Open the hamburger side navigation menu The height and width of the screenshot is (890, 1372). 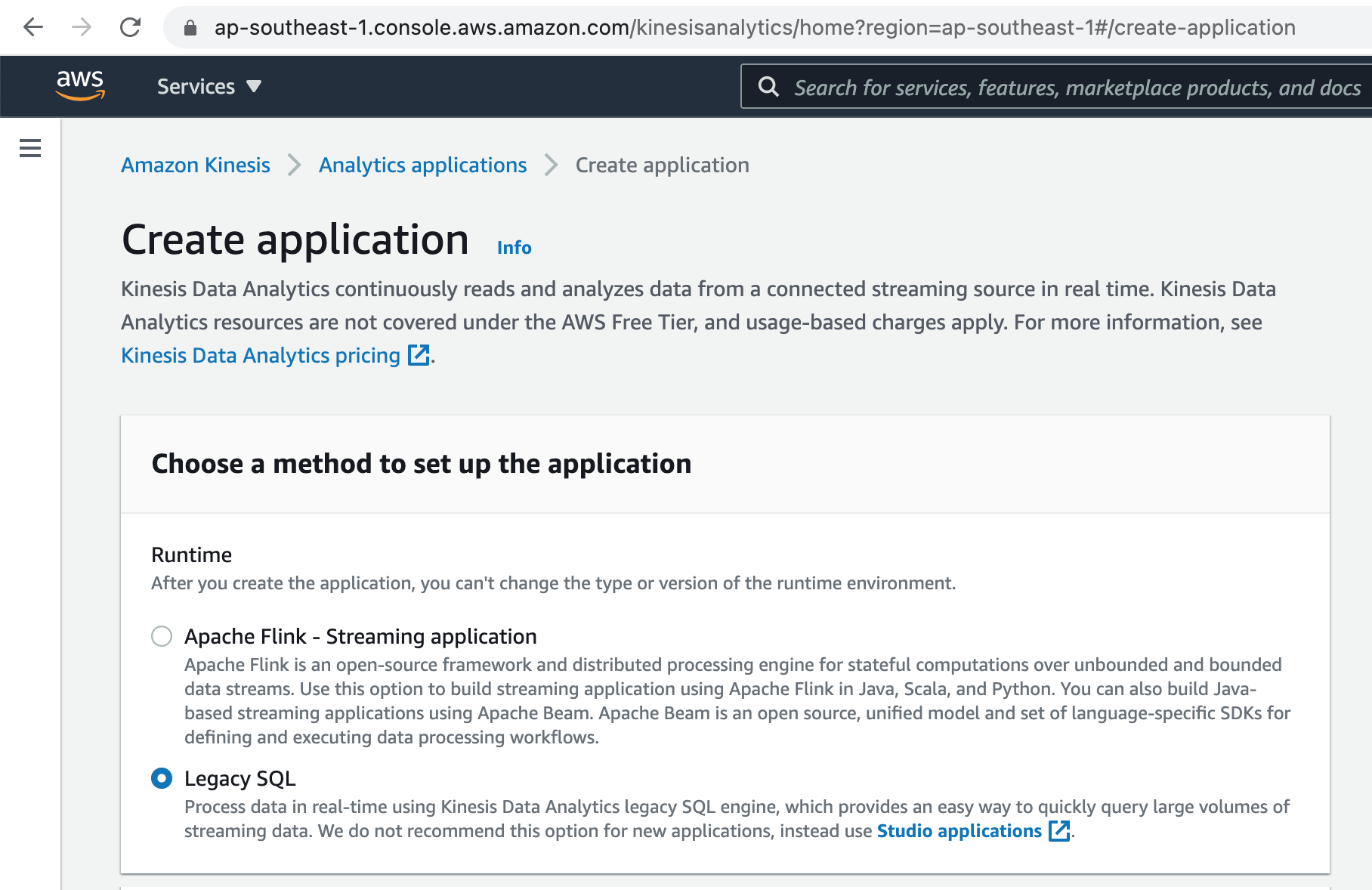point(30,148)
